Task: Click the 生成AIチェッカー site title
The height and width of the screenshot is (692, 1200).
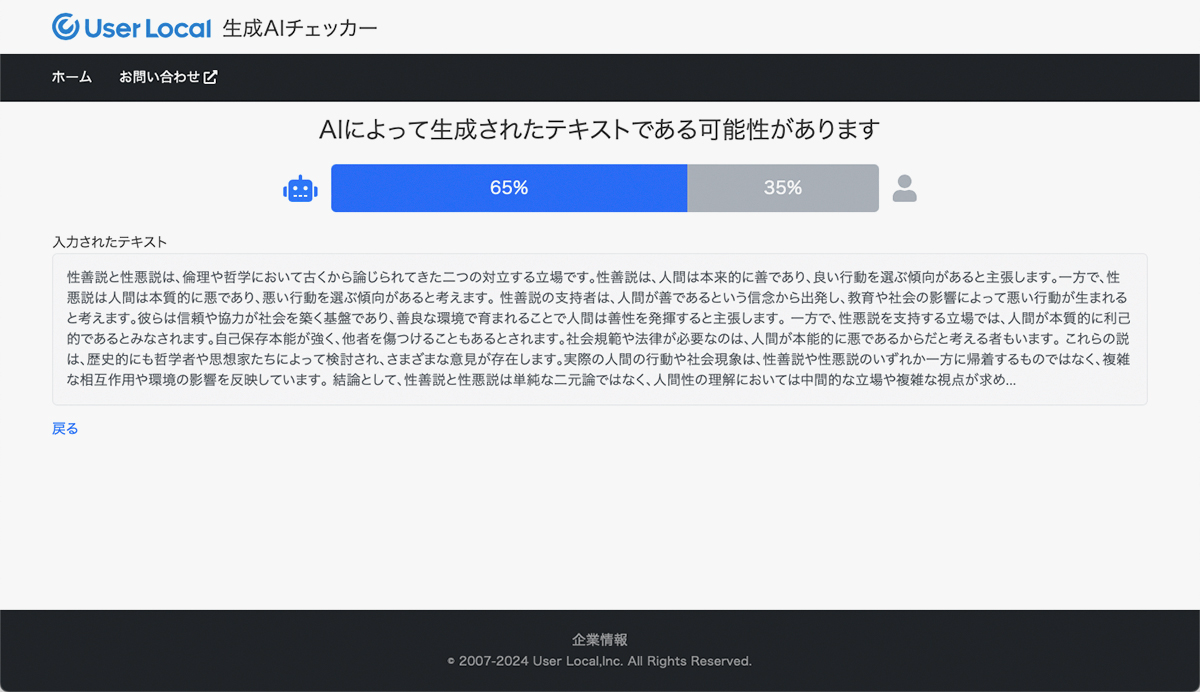Action: (300, 28)
